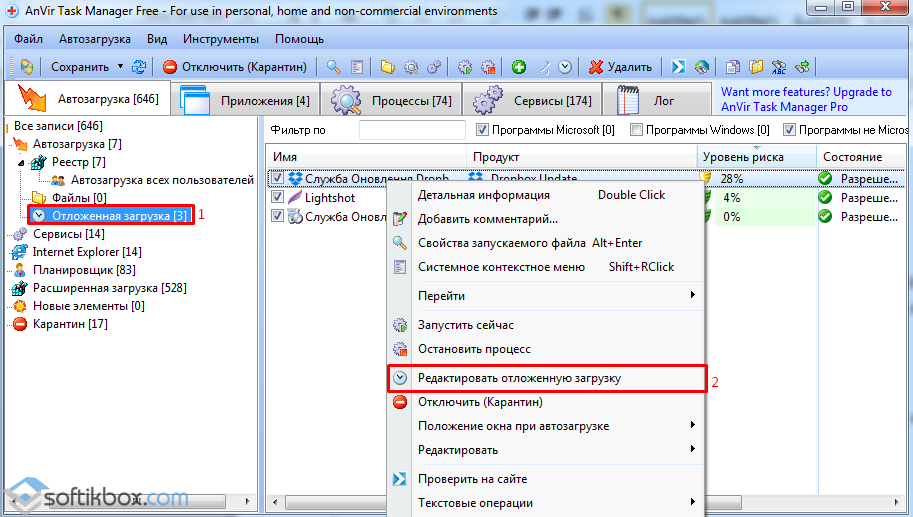Open the Сохранить dropdown arrow
913x517 pixels.
coord(120,67)
